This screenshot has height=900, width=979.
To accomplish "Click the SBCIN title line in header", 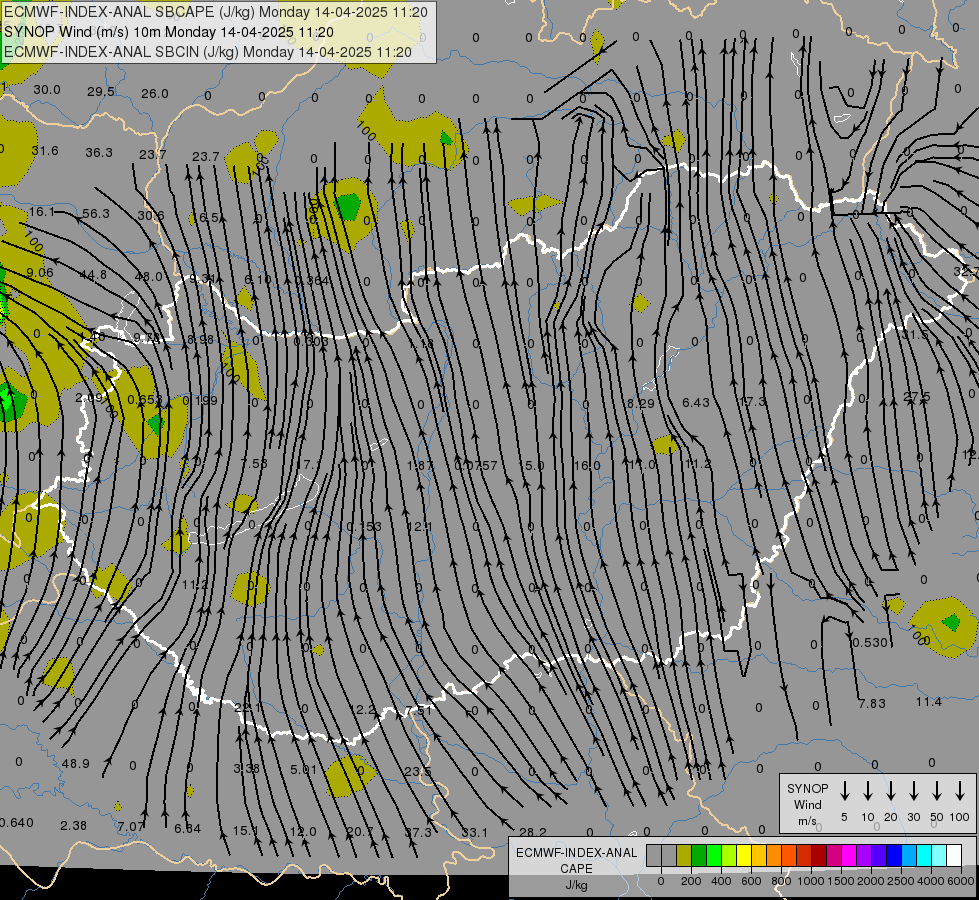I will coord(208,52).
